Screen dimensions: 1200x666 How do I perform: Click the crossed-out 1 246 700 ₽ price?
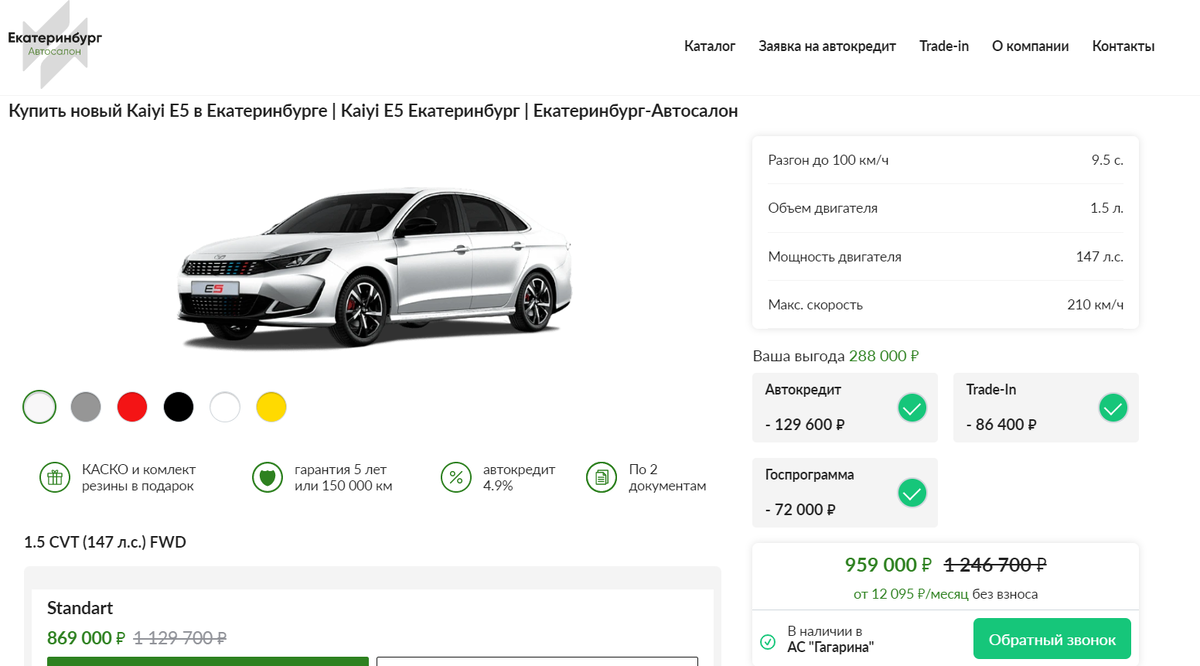tap(995, 565)
